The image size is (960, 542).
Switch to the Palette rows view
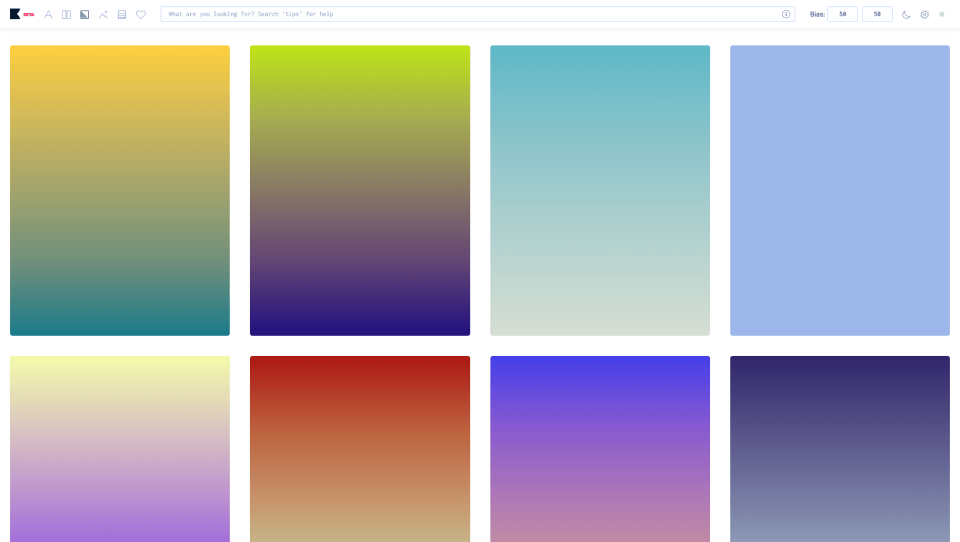click(122, 14)
